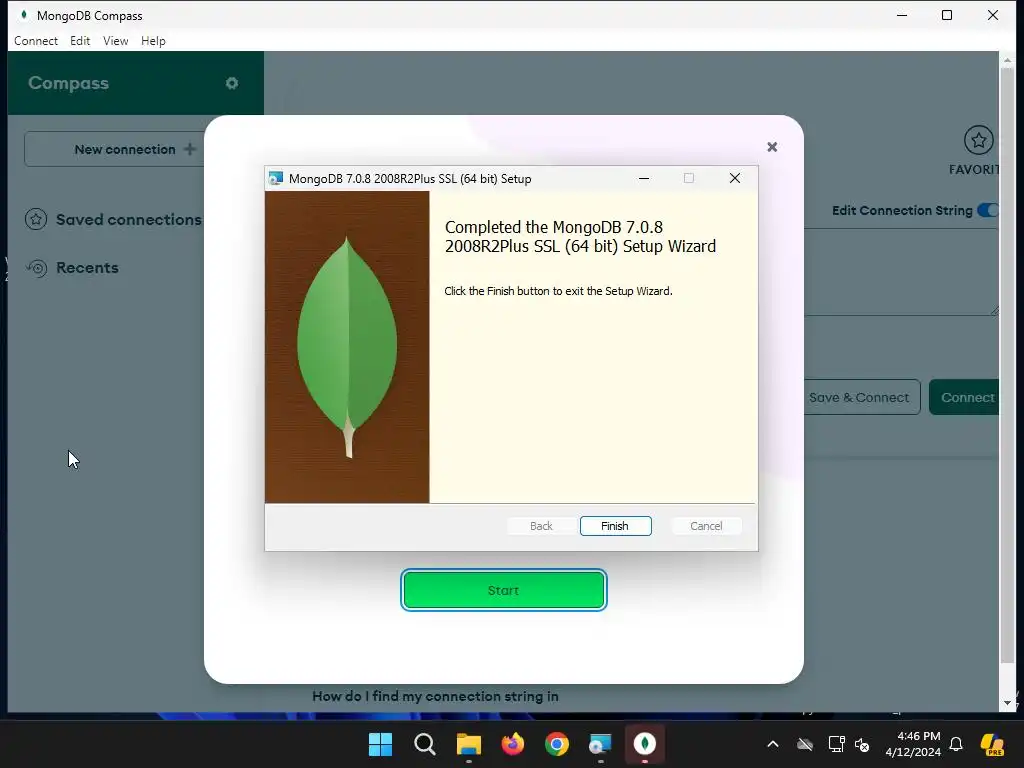Image resolution: width=1024 pixels, height=768 pixels.
Task: Show hidden system tray icons
Action: [x=773, y=744]
